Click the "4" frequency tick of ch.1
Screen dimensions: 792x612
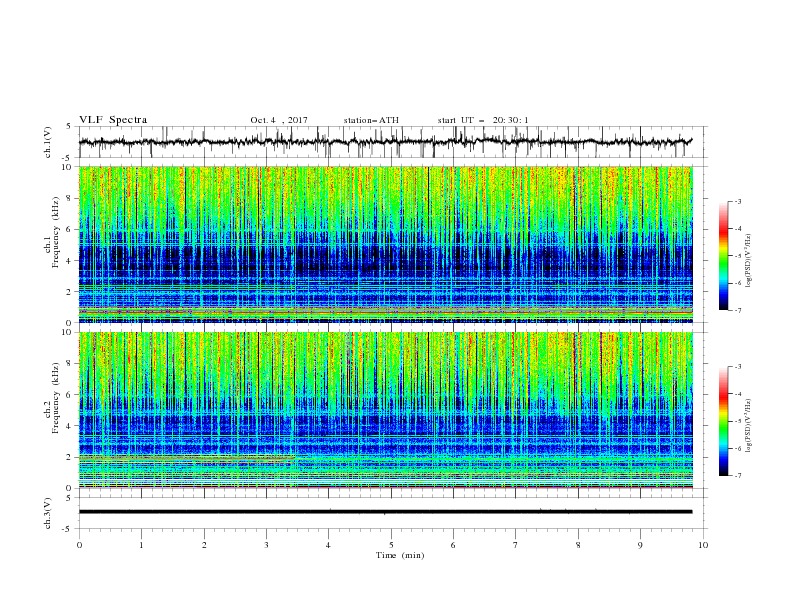click(70, 261)
